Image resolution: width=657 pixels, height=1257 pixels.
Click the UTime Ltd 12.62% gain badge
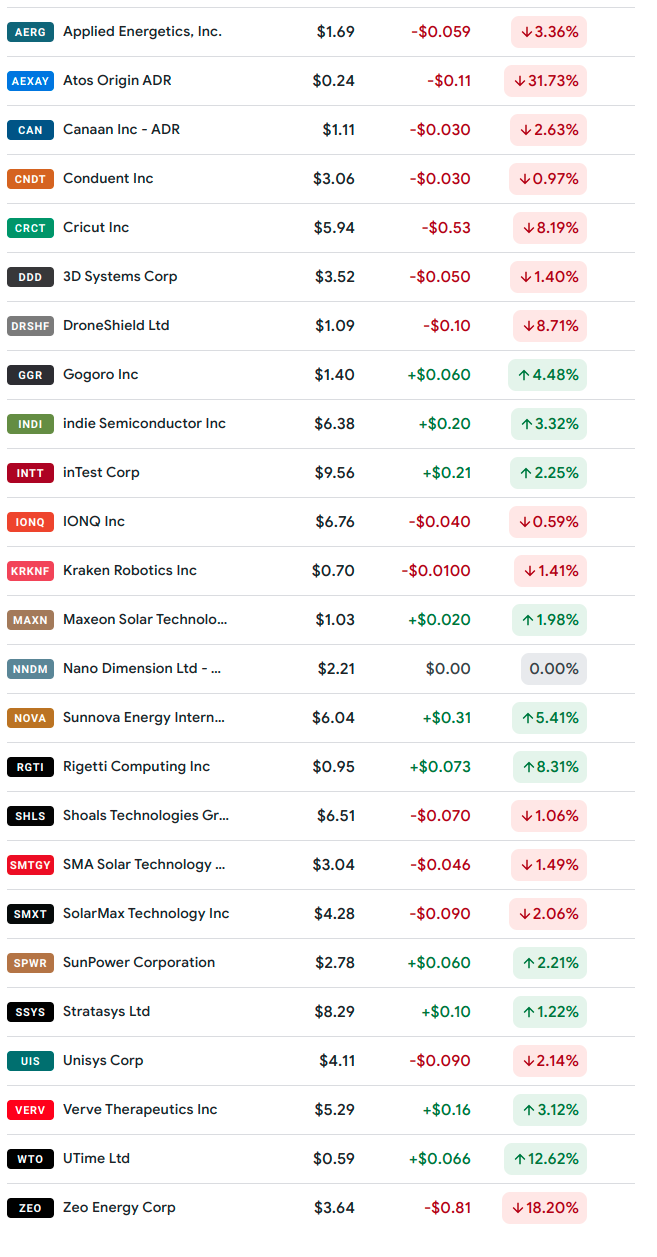pos(546,1159)
